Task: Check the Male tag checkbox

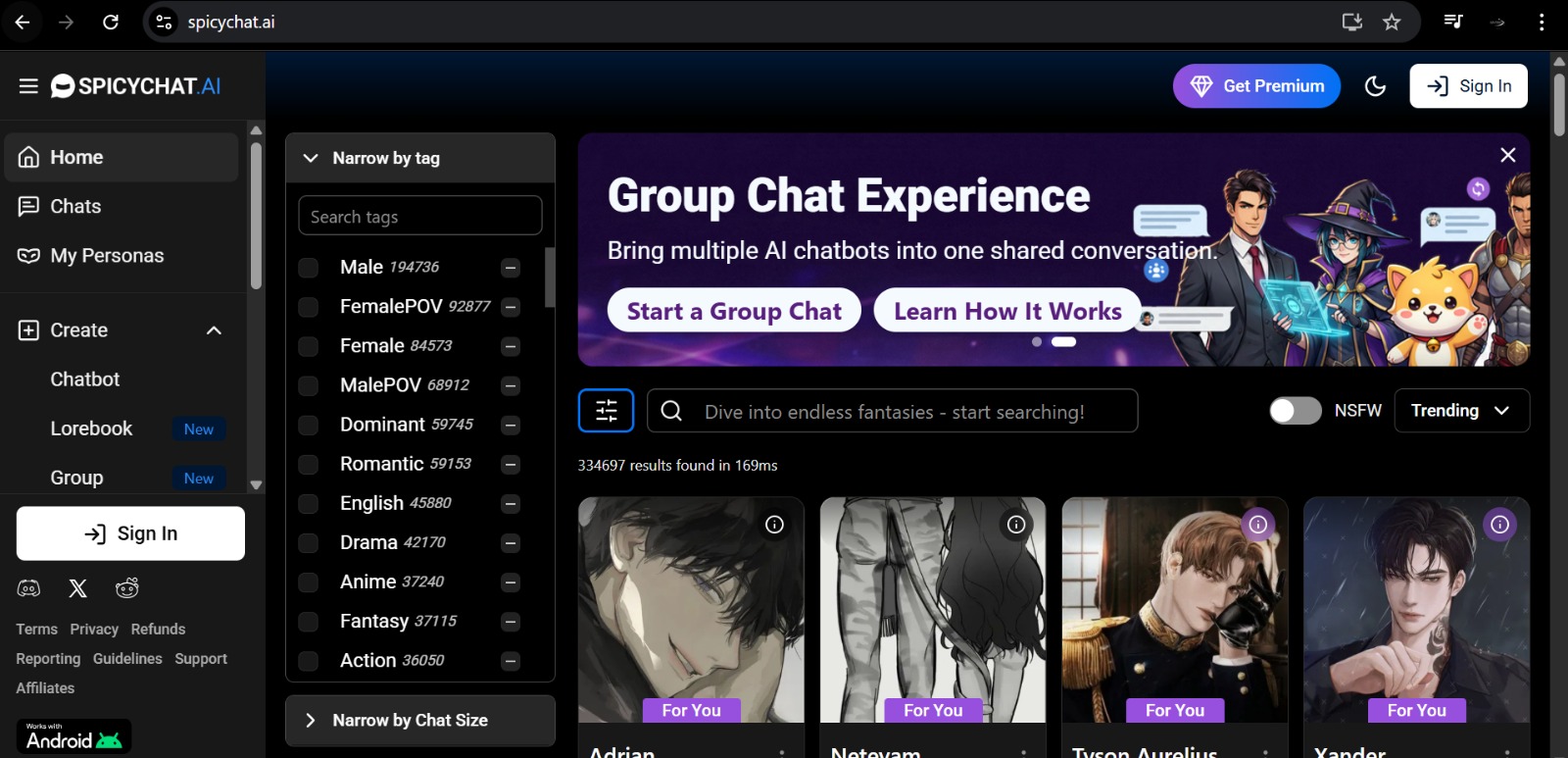Action: 308,268
